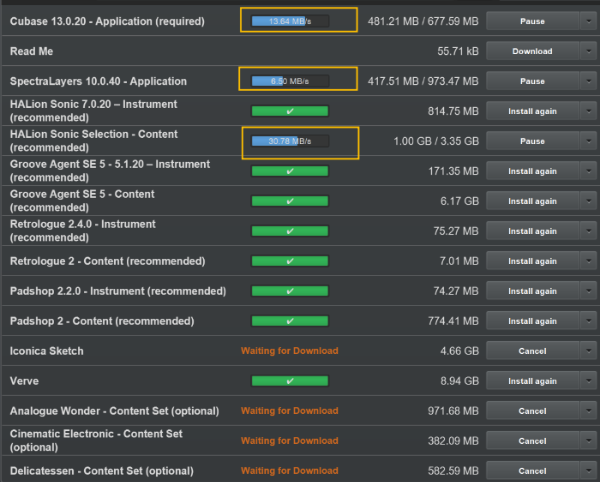Click the 55.71 kB size value
Image resolution: width=600 pixels, height=482 pixels.
(458, 51)
